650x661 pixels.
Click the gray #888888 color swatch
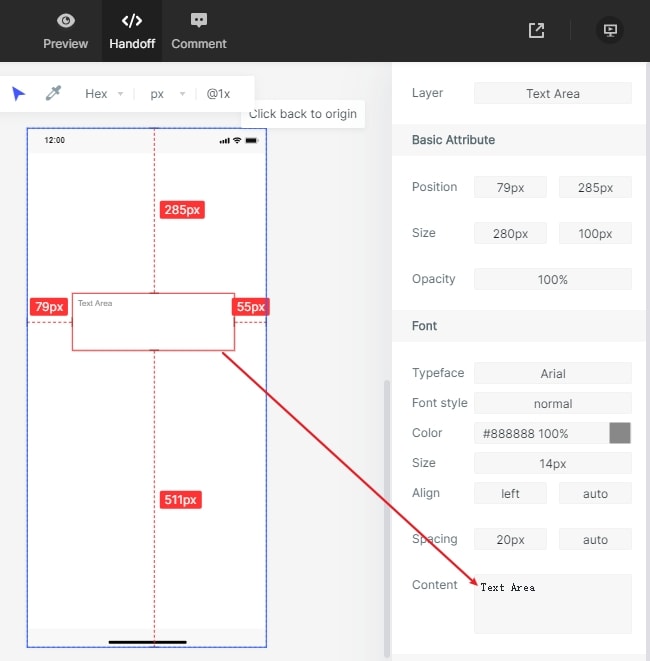tap(620, 433)
